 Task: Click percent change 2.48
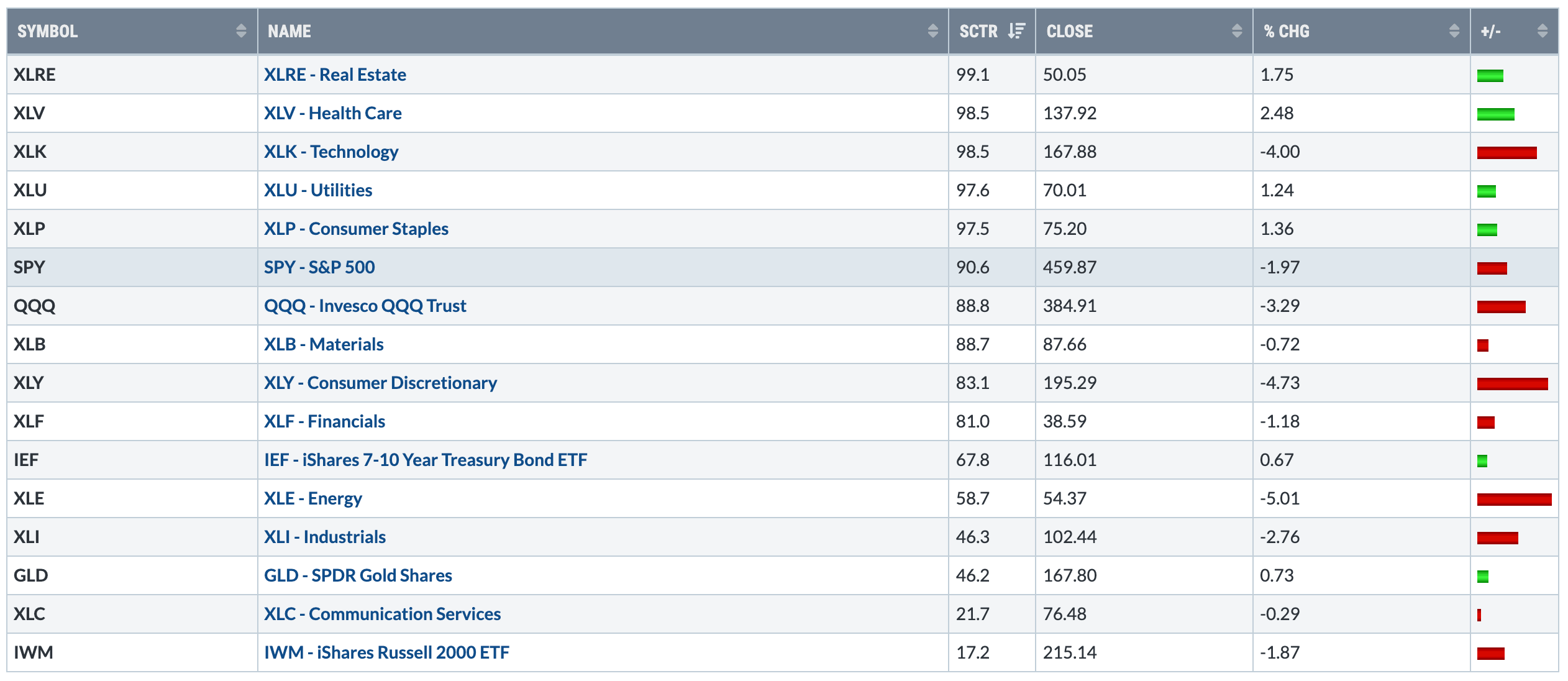pos(1277,113)
